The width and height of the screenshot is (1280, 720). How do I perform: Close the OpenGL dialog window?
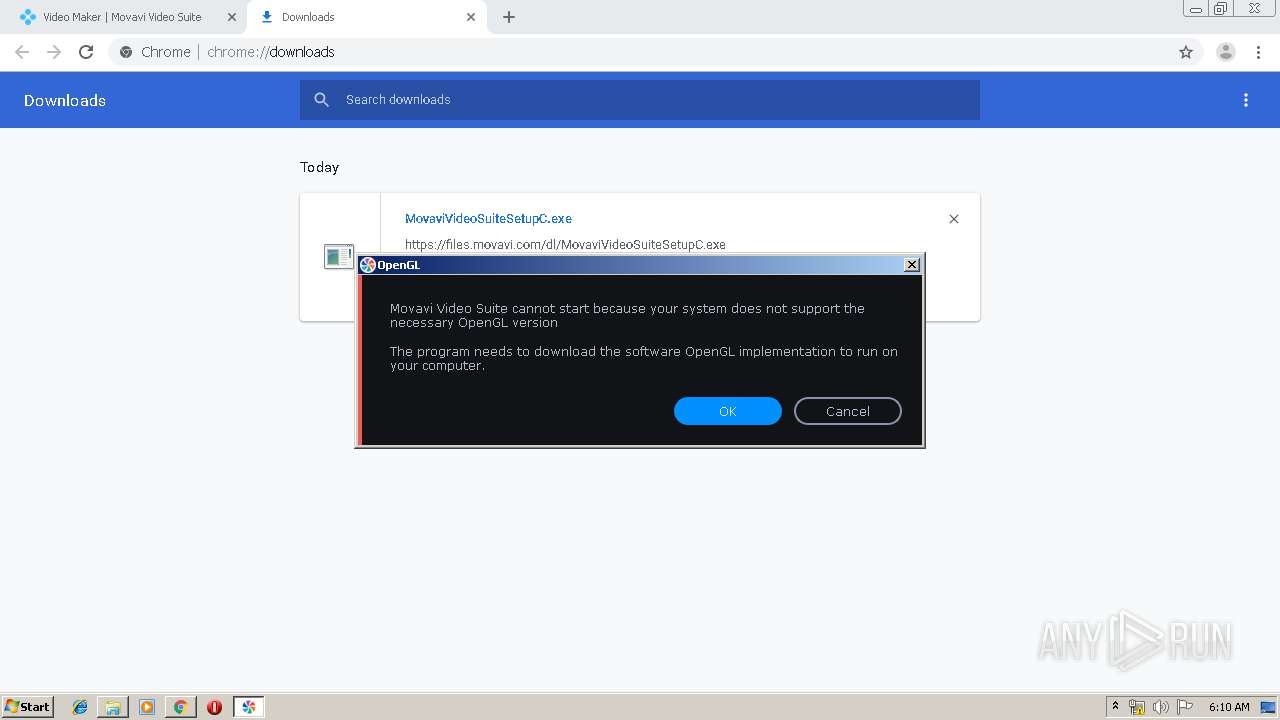tap(911, 265)
